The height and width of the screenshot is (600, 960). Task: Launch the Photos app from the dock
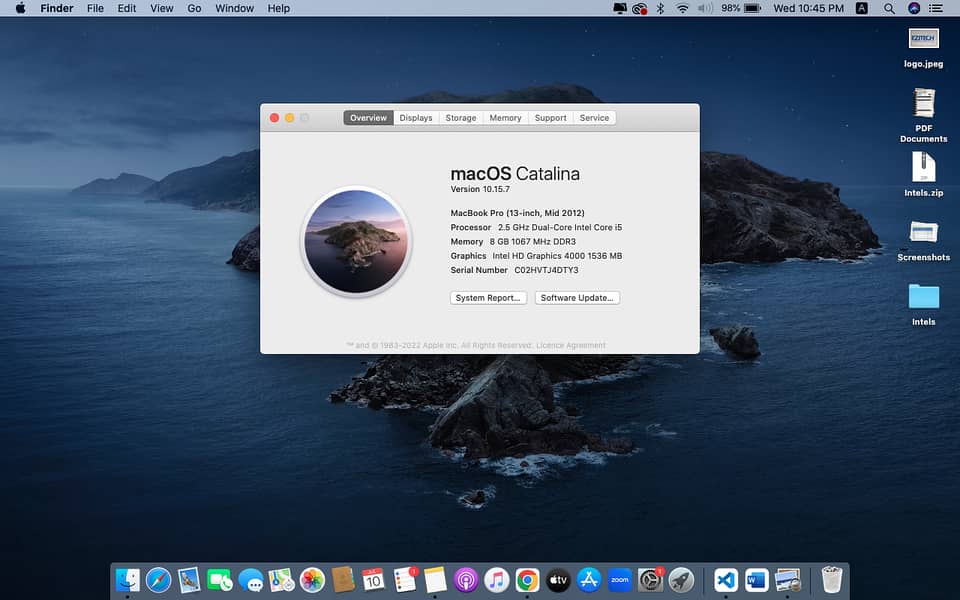[312, 579]
